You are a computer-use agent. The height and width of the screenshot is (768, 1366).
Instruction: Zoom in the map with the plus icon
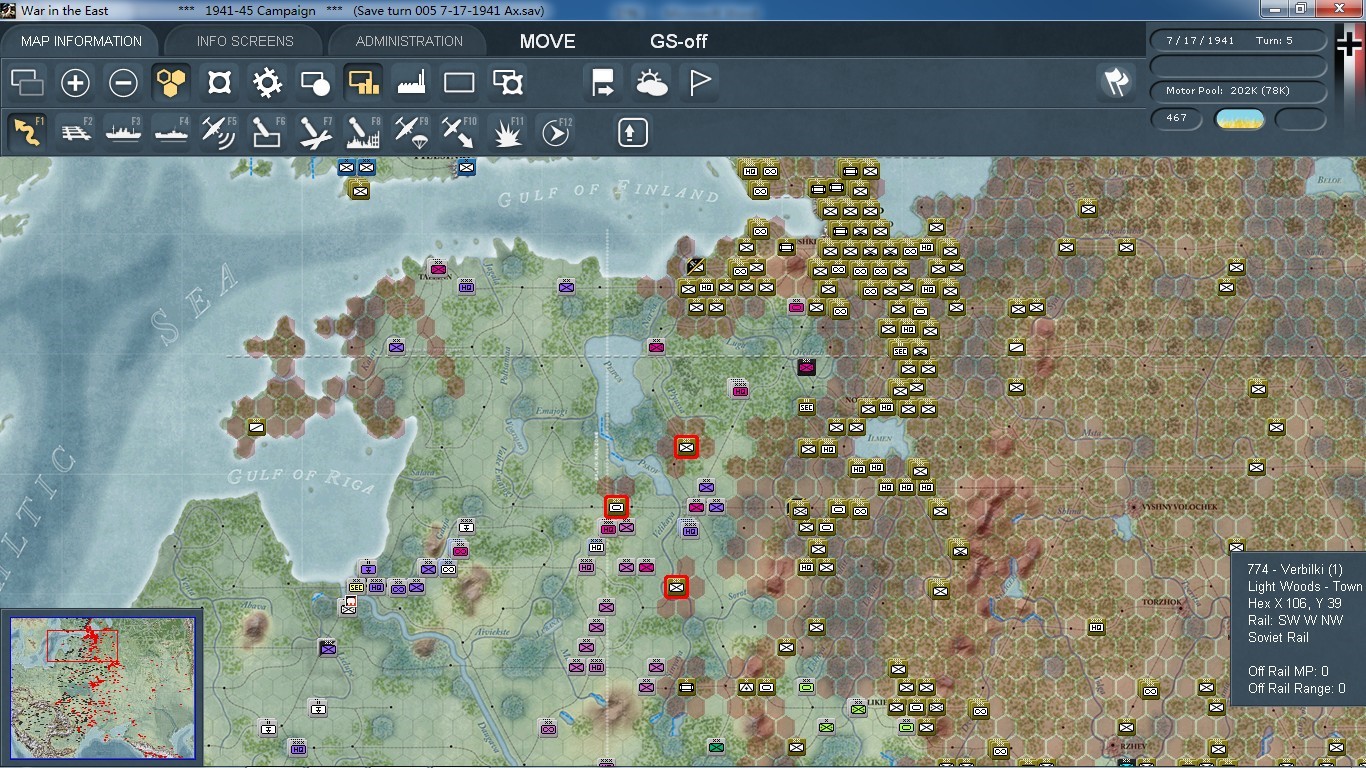75,82
